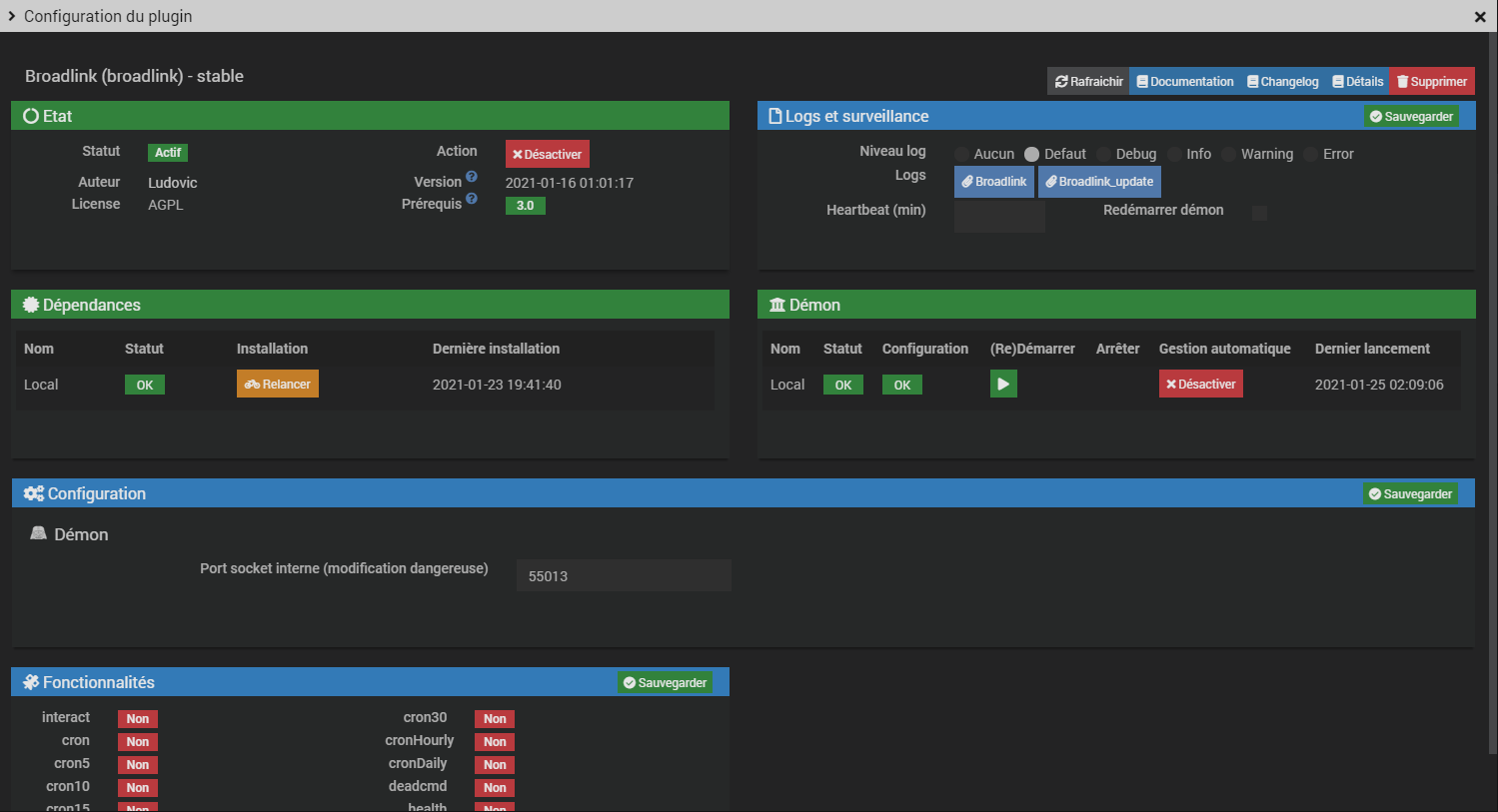1498x812 pixels.
Task: Click the dialog scrollbar on the right edge
Action: point(1493,395)
